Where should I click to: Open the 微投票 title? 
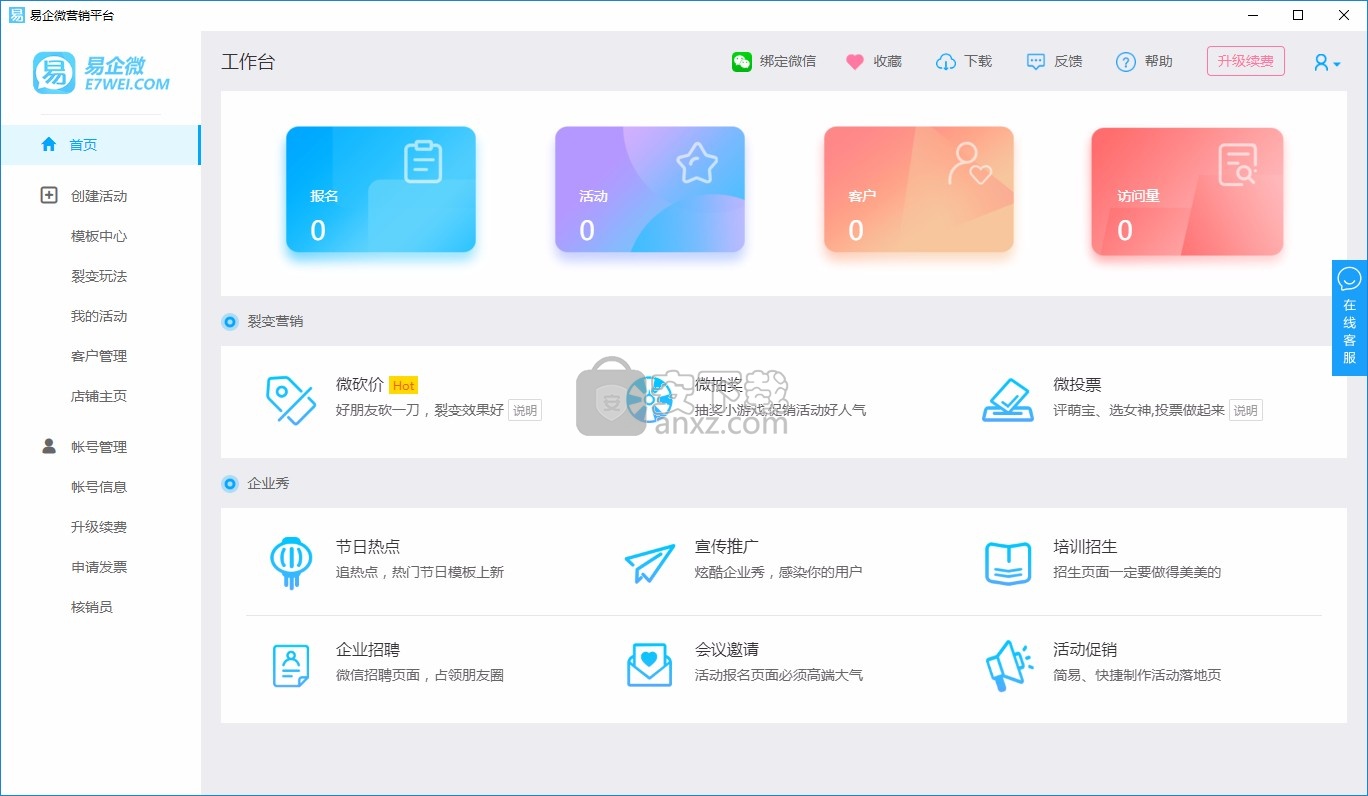point(1077,385)
